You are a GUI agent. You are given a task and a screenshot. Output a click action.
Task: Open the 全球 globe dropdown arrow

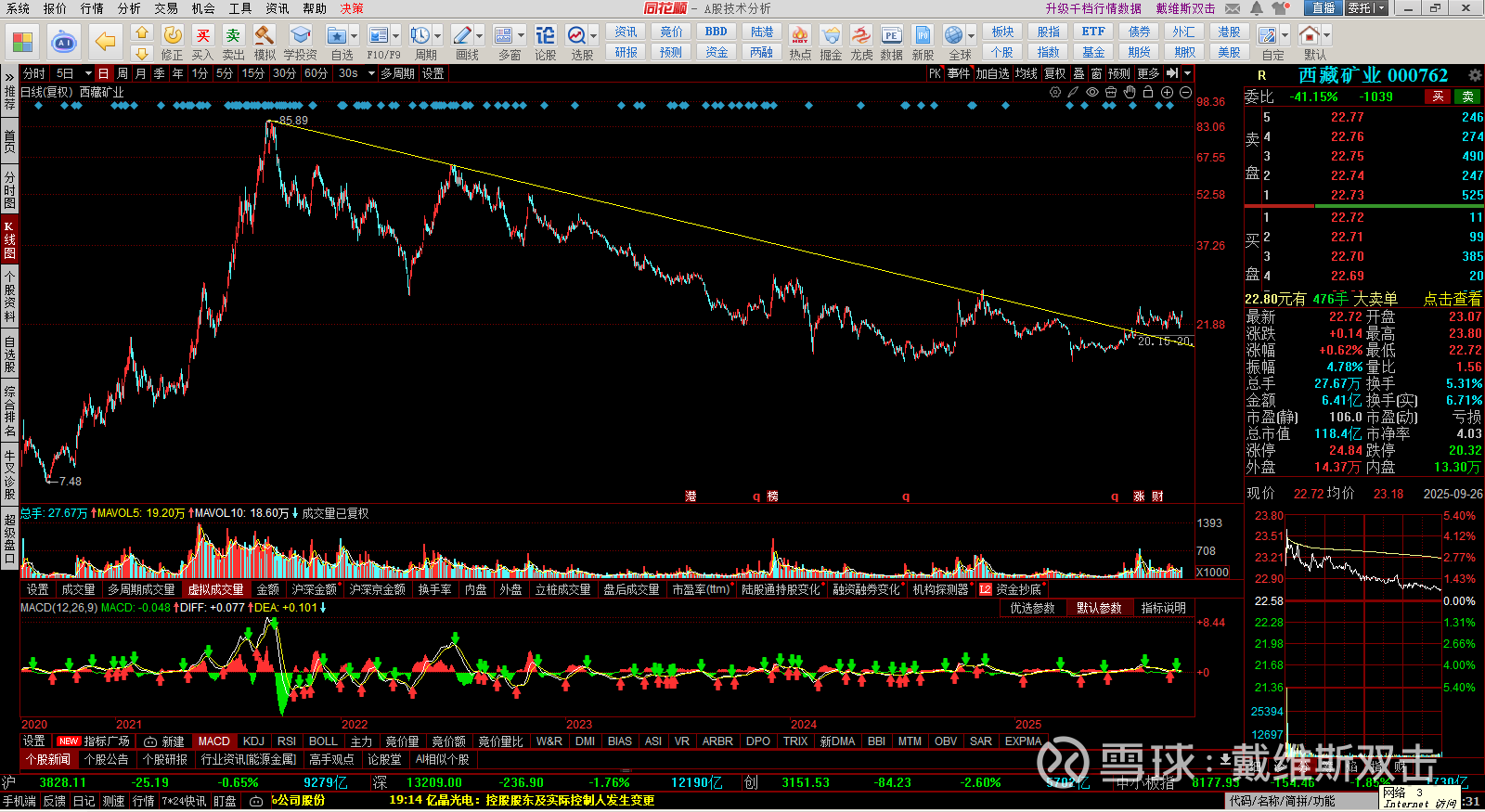(x=971, y=35)
